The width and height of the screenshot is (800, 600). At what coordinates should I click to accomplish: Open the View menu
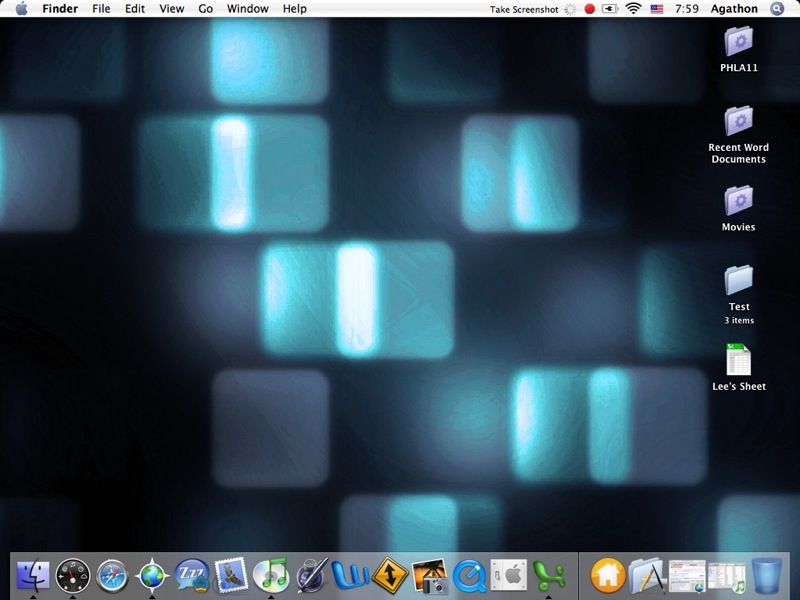(172, 9)
